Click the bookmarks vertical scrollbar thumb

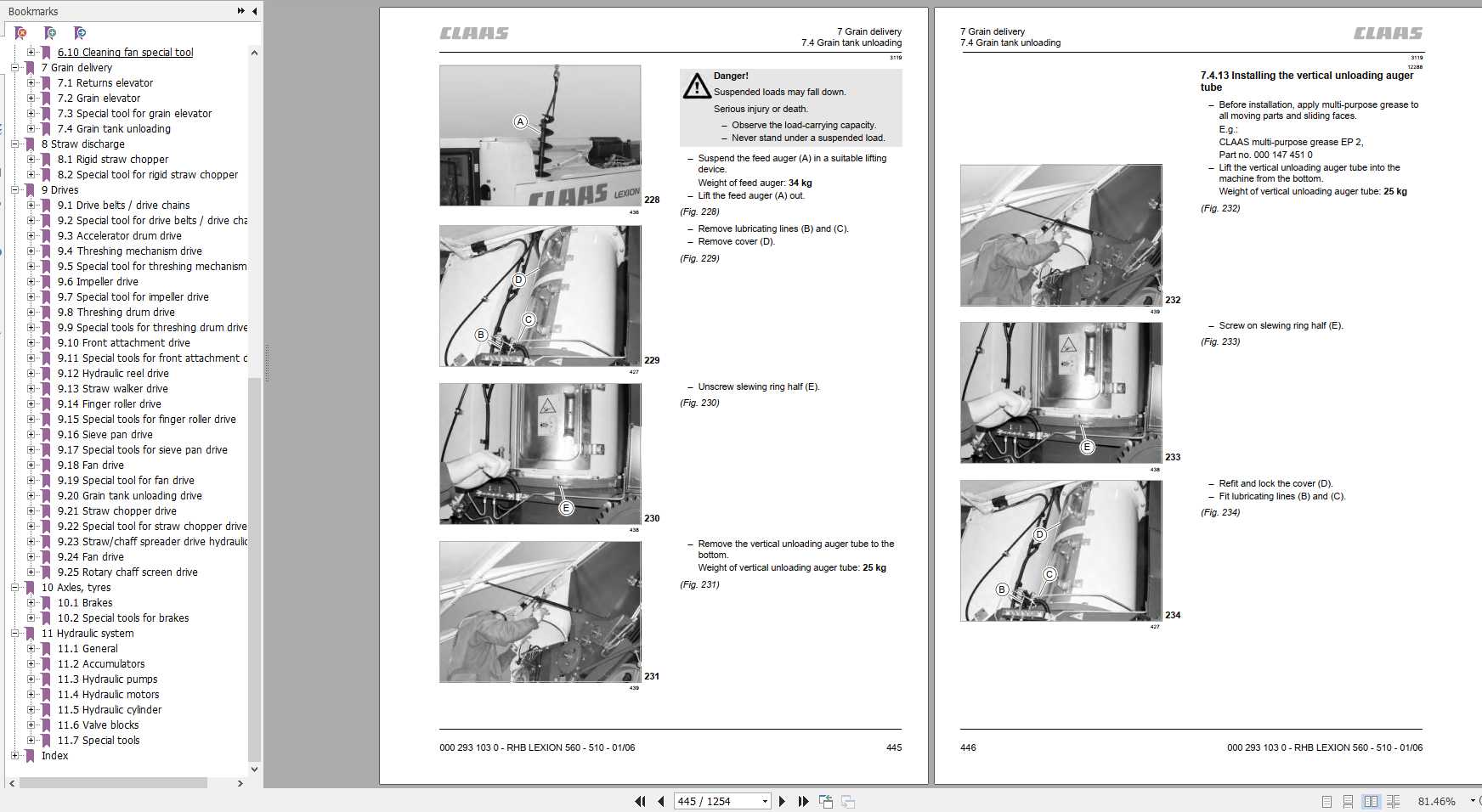(x=254, y=569)
